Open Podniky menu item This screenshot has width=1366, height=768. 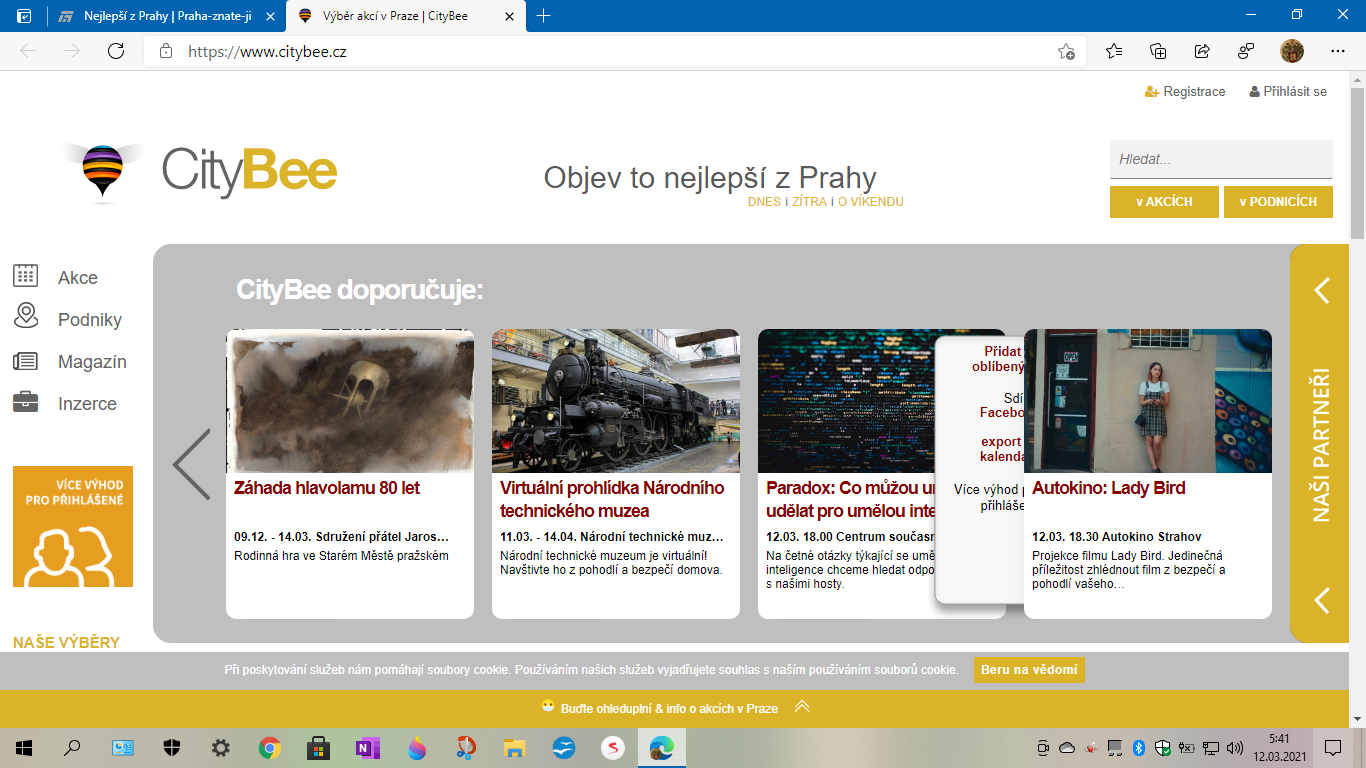pos(90,320)
